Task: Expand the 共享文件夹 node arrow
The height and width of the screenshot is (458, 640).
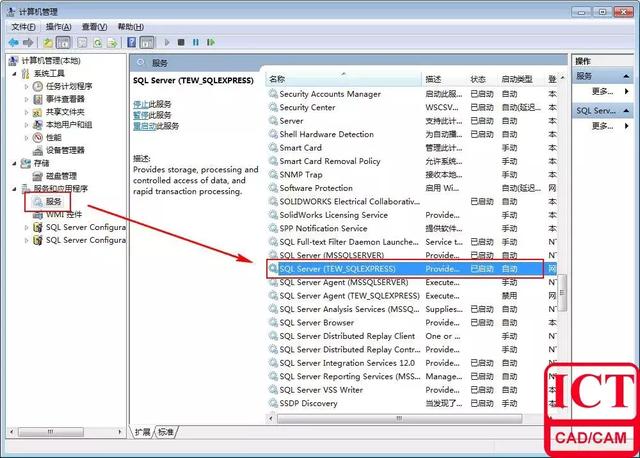Action: point(27,112)
